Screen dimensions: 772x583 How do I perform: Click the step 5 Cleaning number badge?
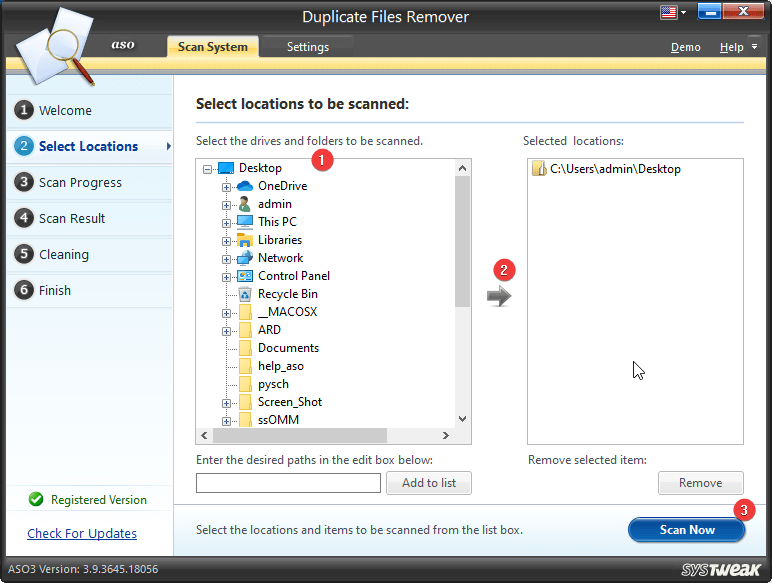tap(24, 254)
